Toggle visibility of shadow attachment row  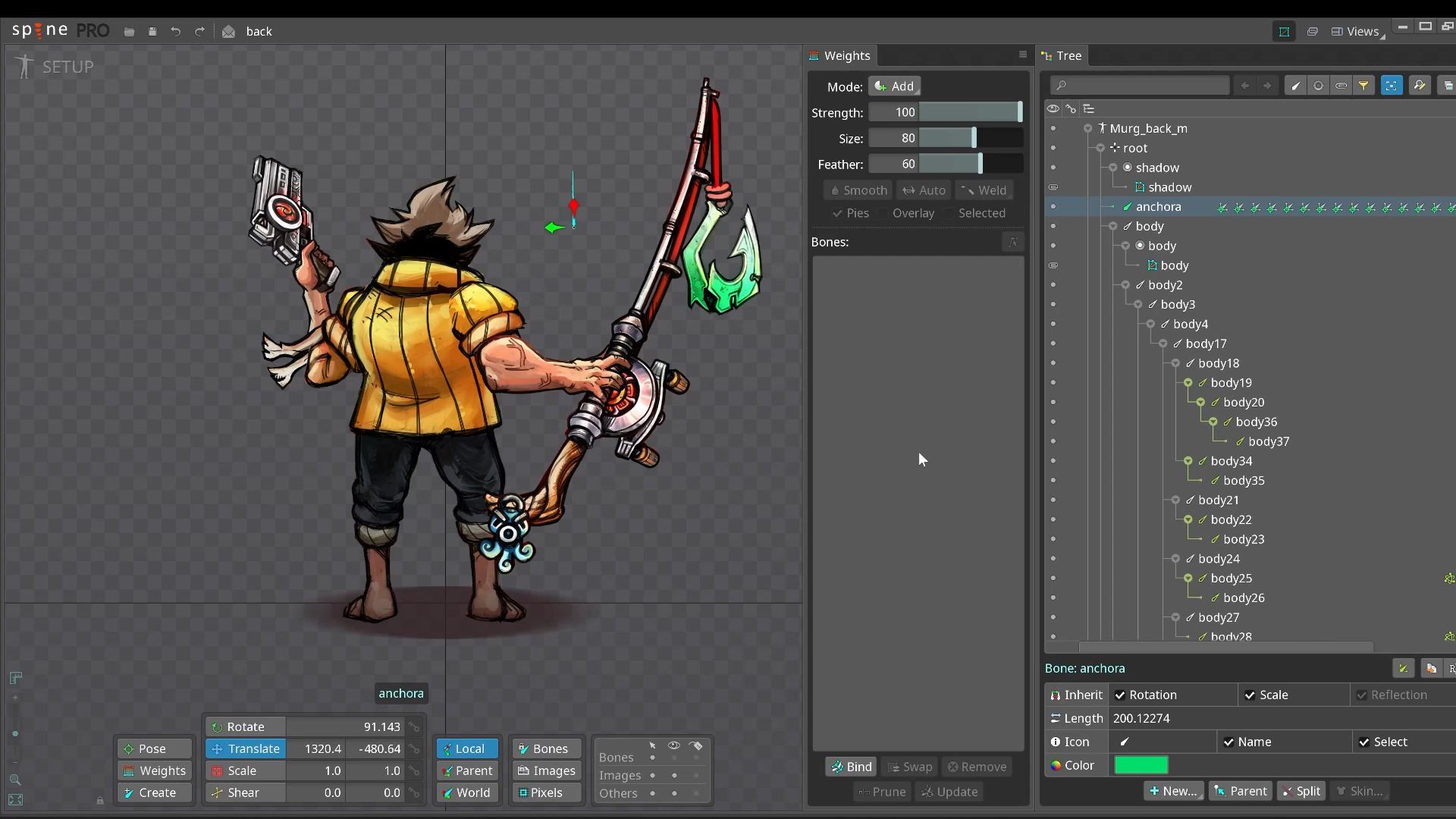point(1053,187)
